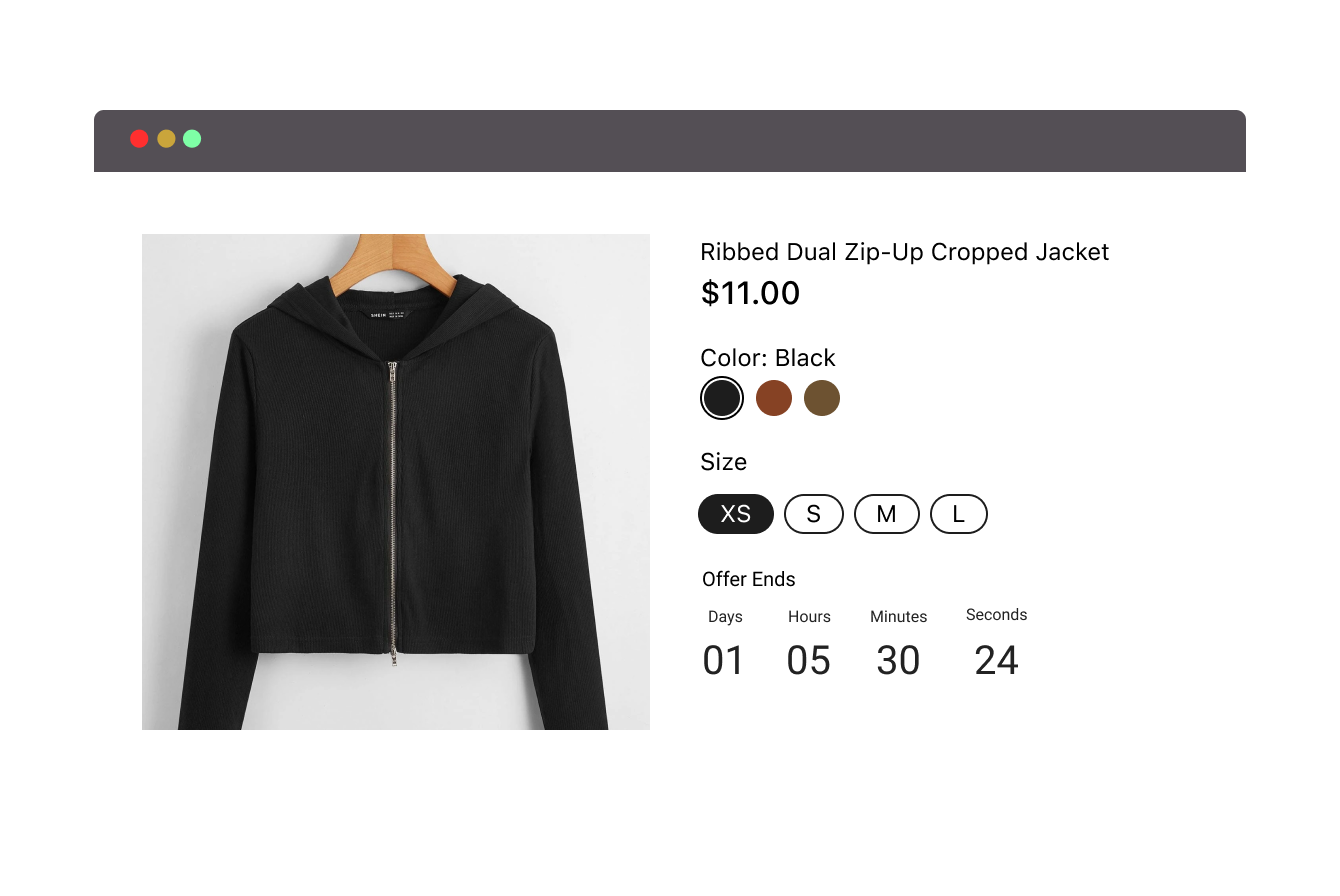The width and height of the screenshot is (1340, 896).
Task: Click the yellow window dot
Action: [x=166, y=139]
